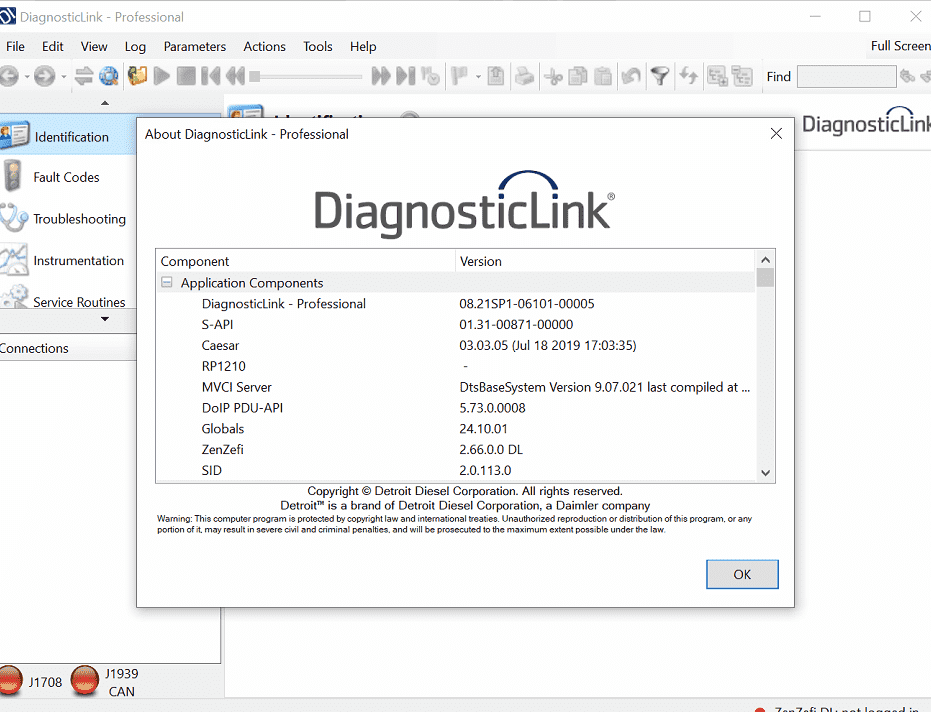Open the Log menu
Viewport: 931px width, 712px height.
pyautogui.click(x=135, y=46)
